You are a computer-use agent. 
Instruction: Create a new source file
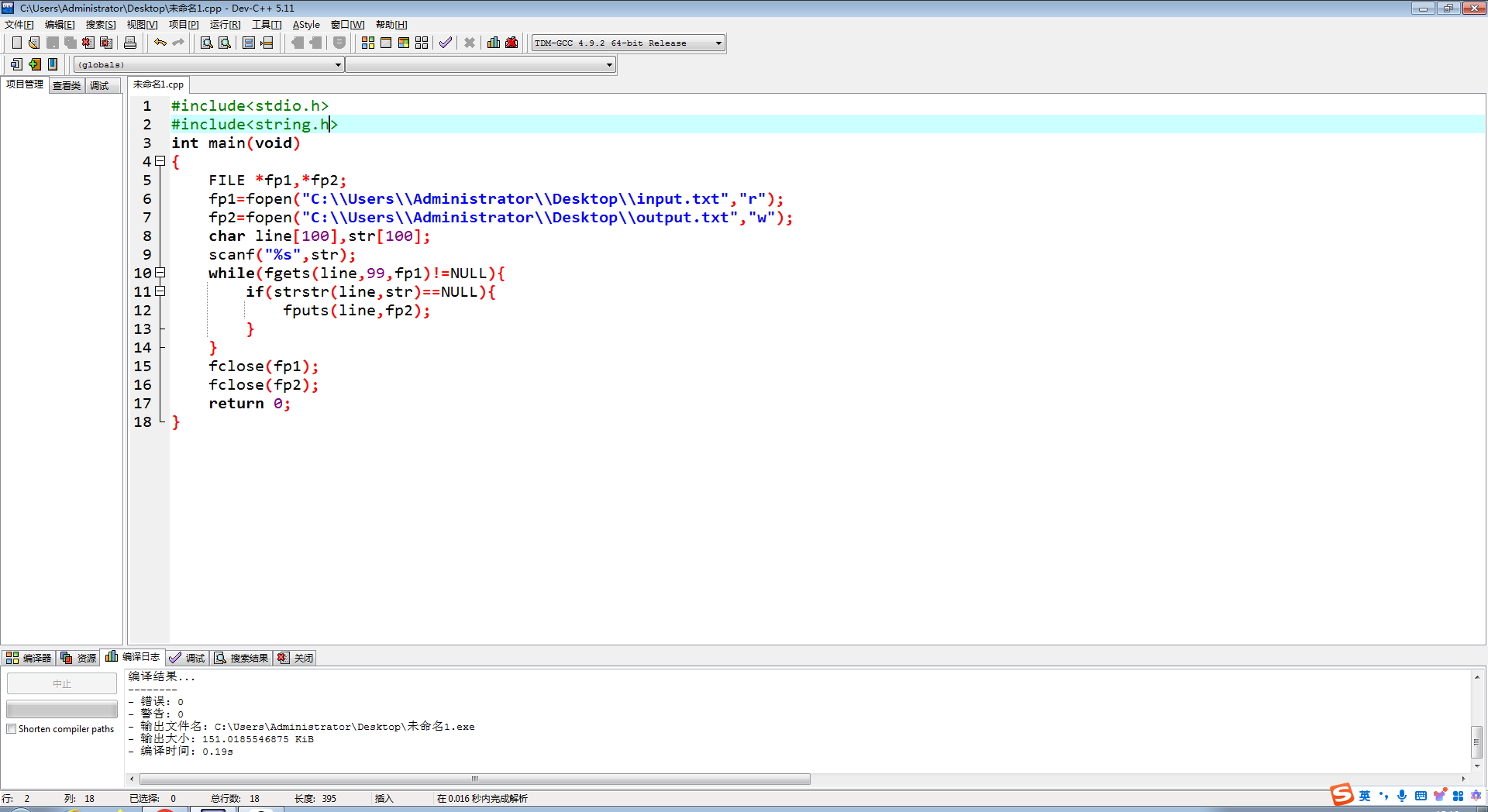(16, 43)
